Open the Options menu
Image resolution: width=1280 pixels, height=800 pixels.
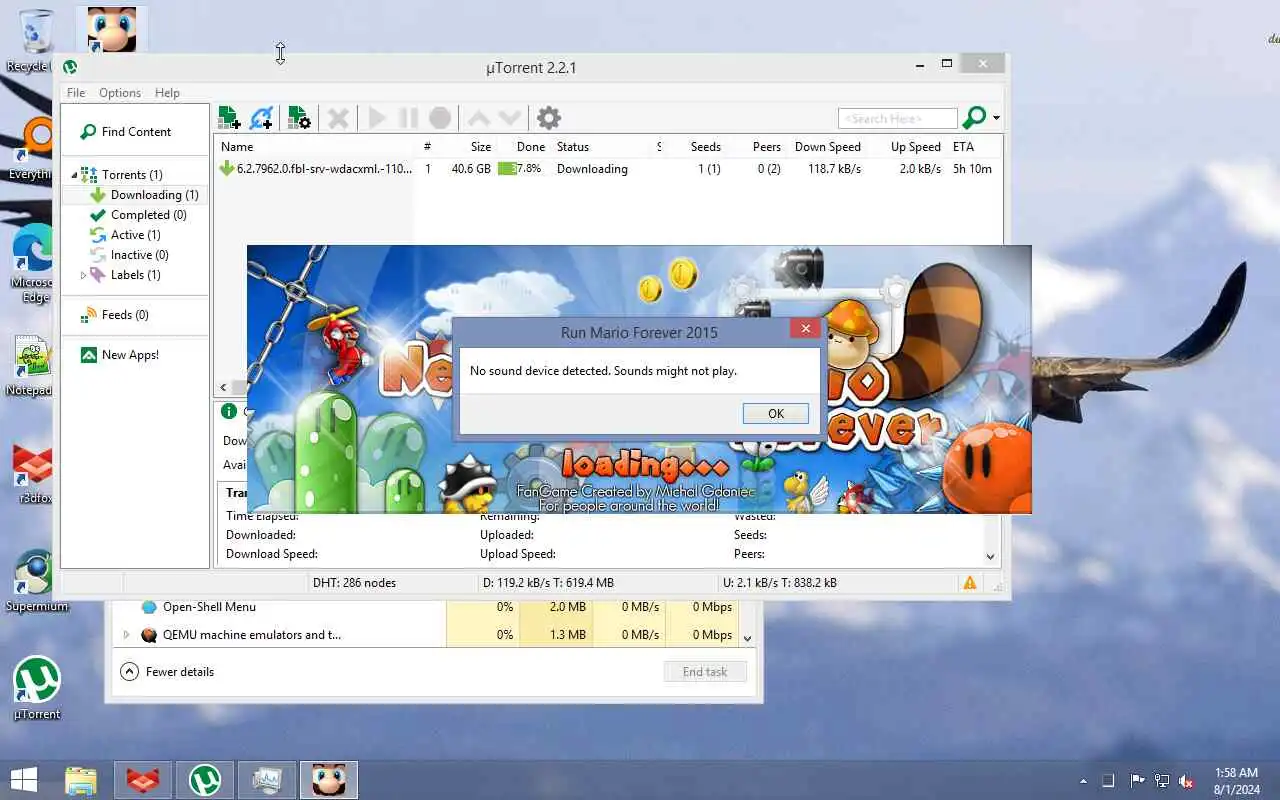(x=120, y=92)
